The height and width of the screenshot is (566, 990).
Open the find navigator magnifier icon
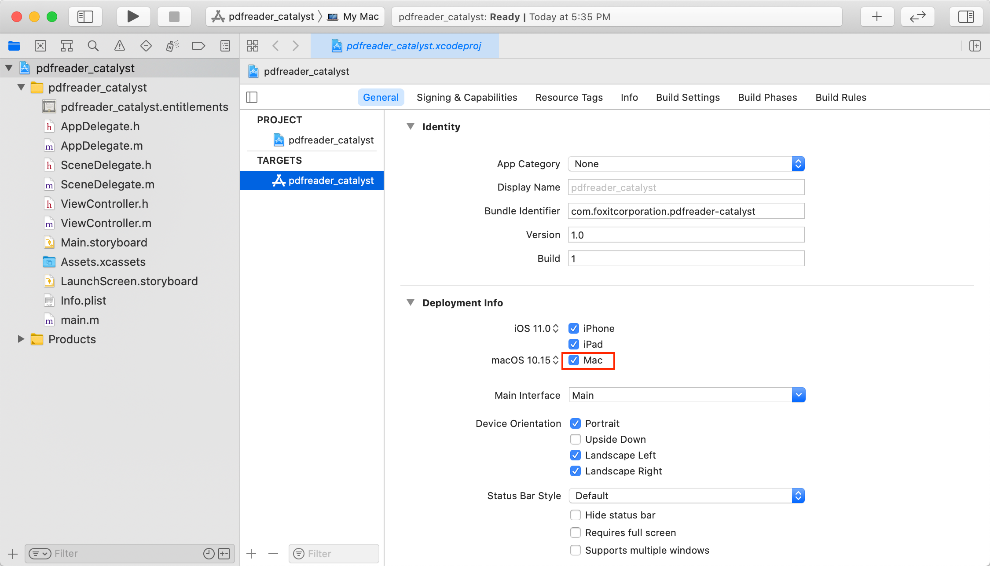coord(93,46)
